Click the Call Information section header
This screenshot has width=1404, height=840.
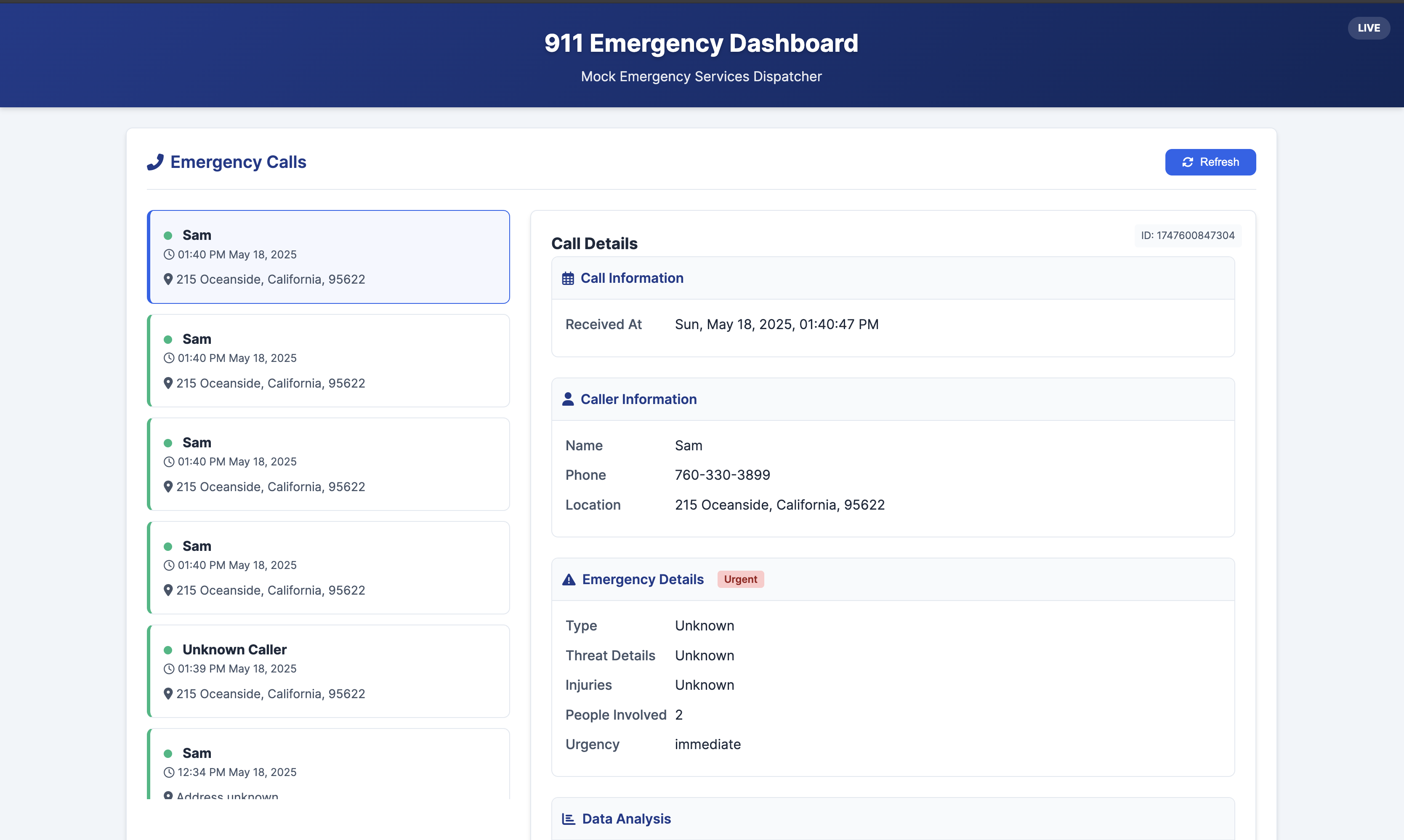[632, 278]
